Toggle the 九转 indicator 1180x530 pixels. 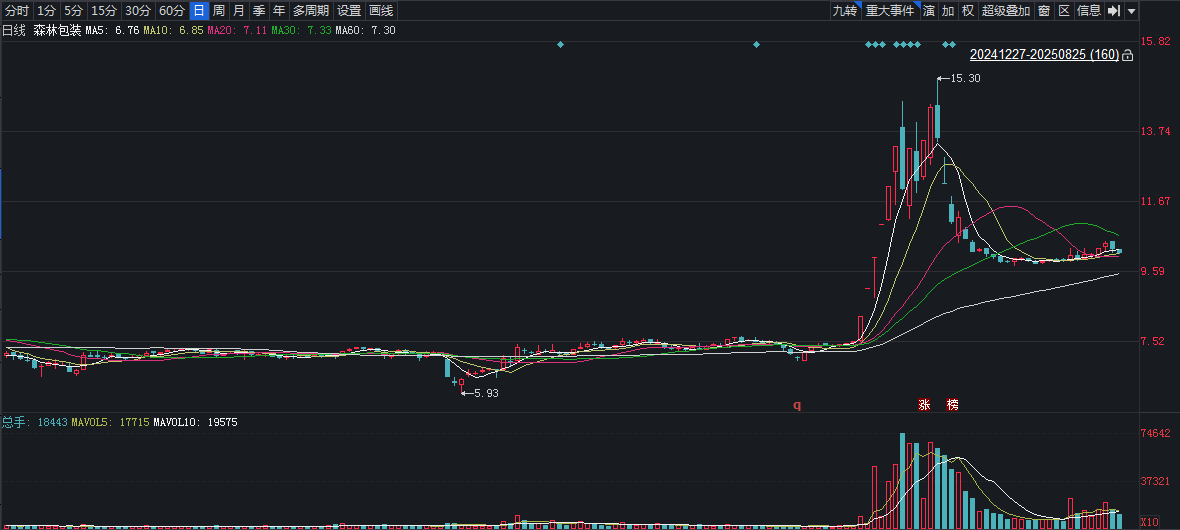[845, 11]
